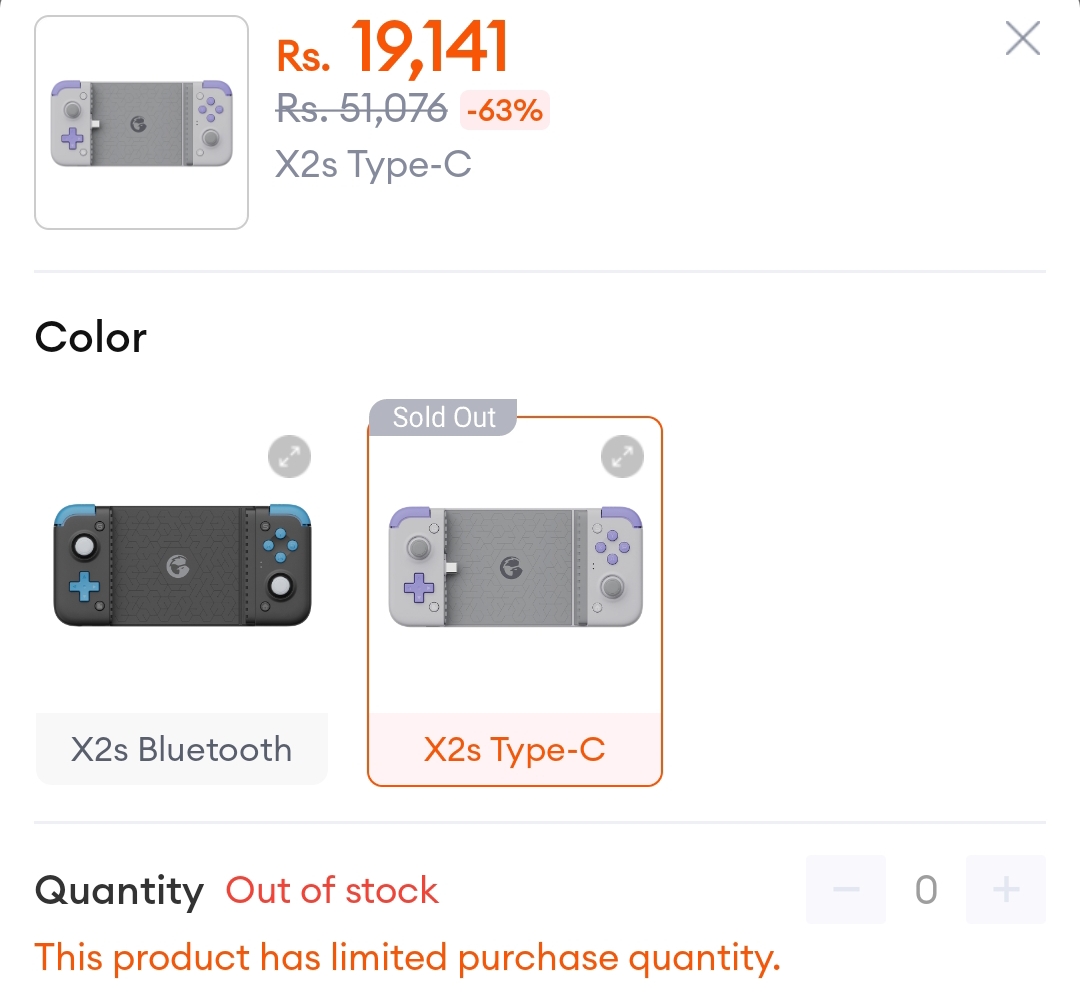Click the quantity value field showing 0
This screenshot has width=1080, height=1004.
pyautogui.click(x=926, y=889)
